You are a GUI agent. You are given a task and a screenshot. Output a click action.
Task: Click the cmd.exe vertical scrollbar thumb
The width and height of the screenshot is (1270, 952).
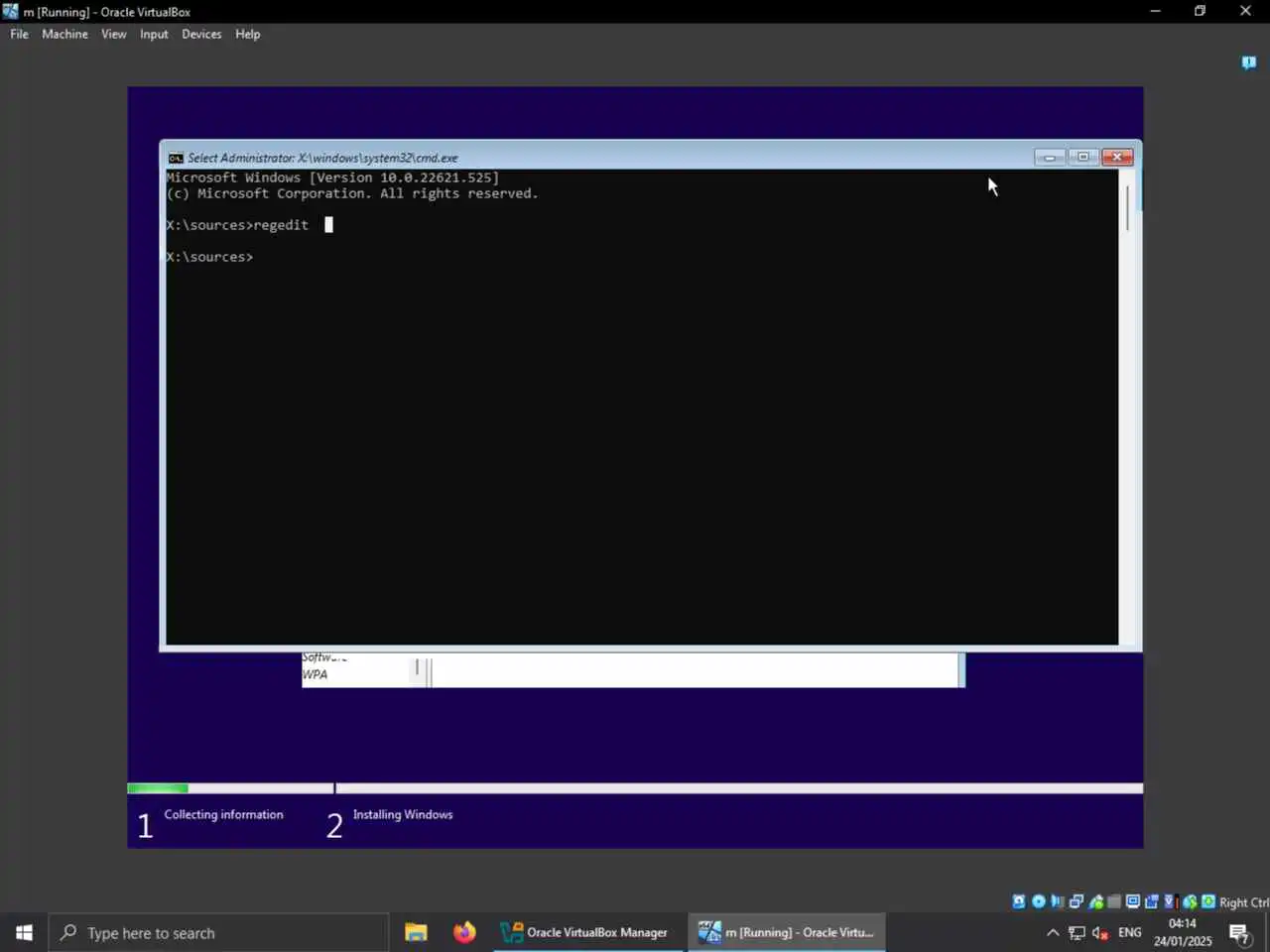[x=1127, y=208]
